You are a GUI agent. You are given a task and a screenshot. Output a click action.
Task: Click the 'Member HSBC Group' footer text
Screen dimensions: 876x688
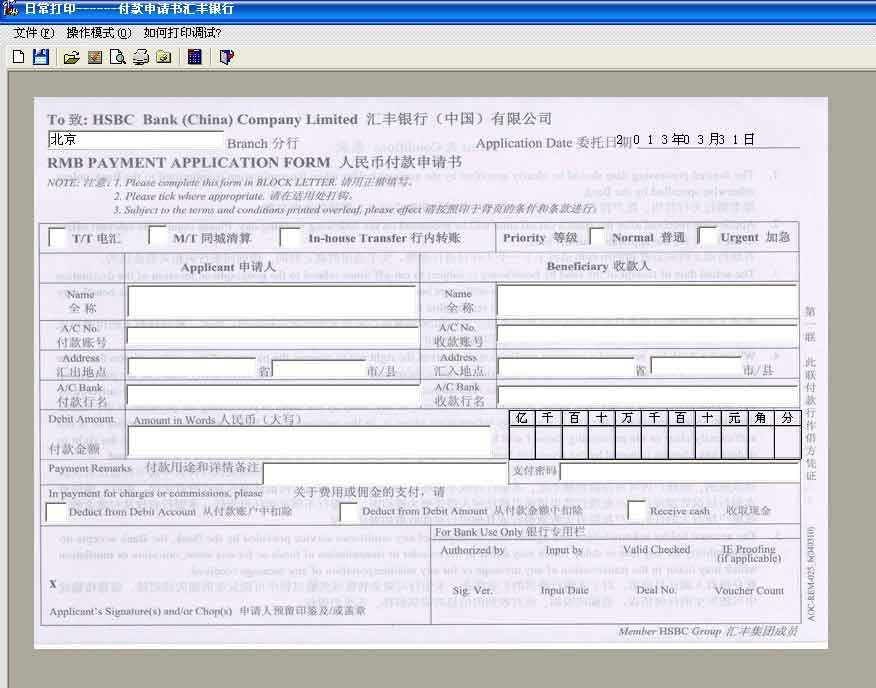[708, 631]
